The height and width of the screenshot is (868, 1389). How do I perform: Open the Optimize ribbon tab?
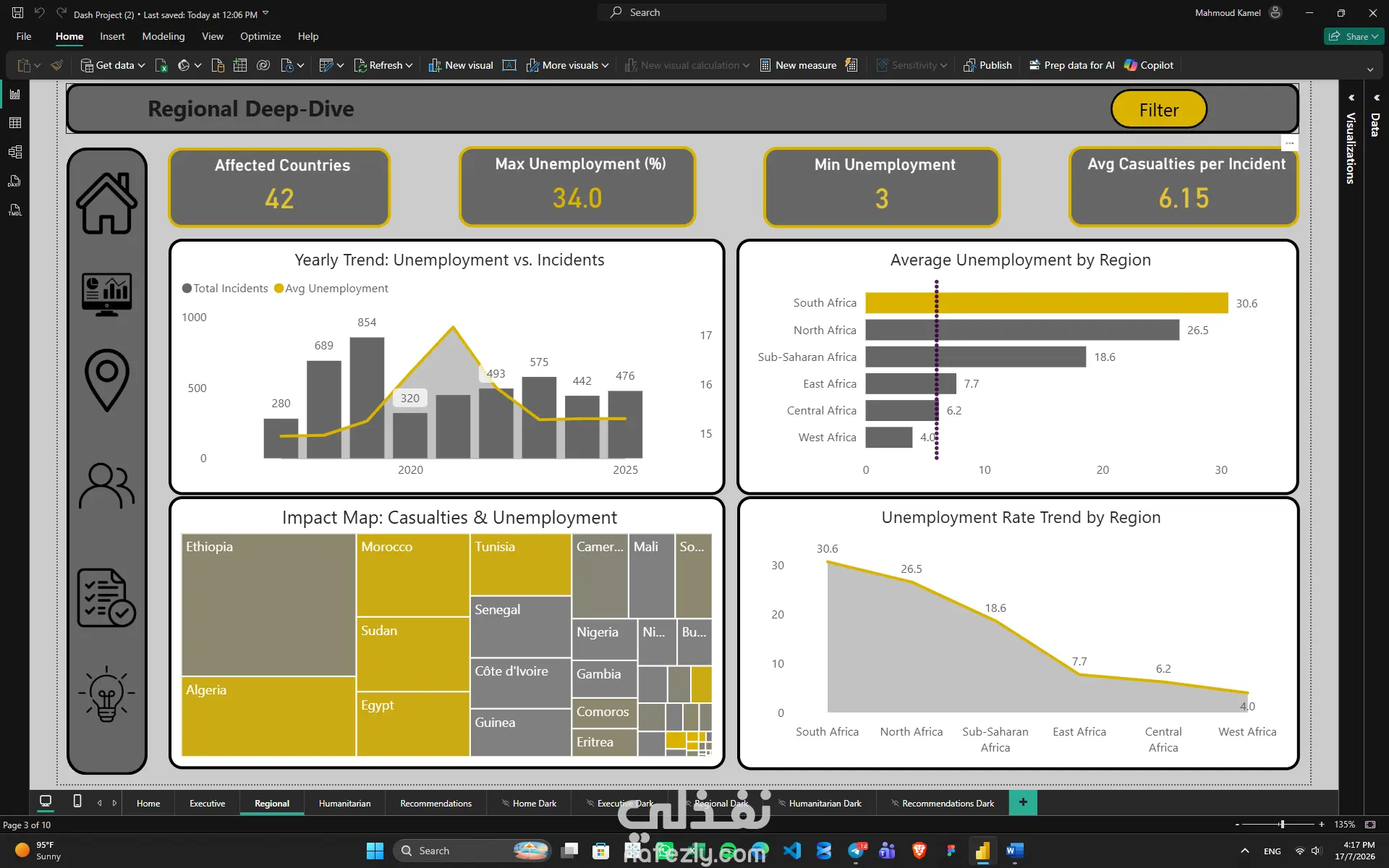click(x=260, y=36)
